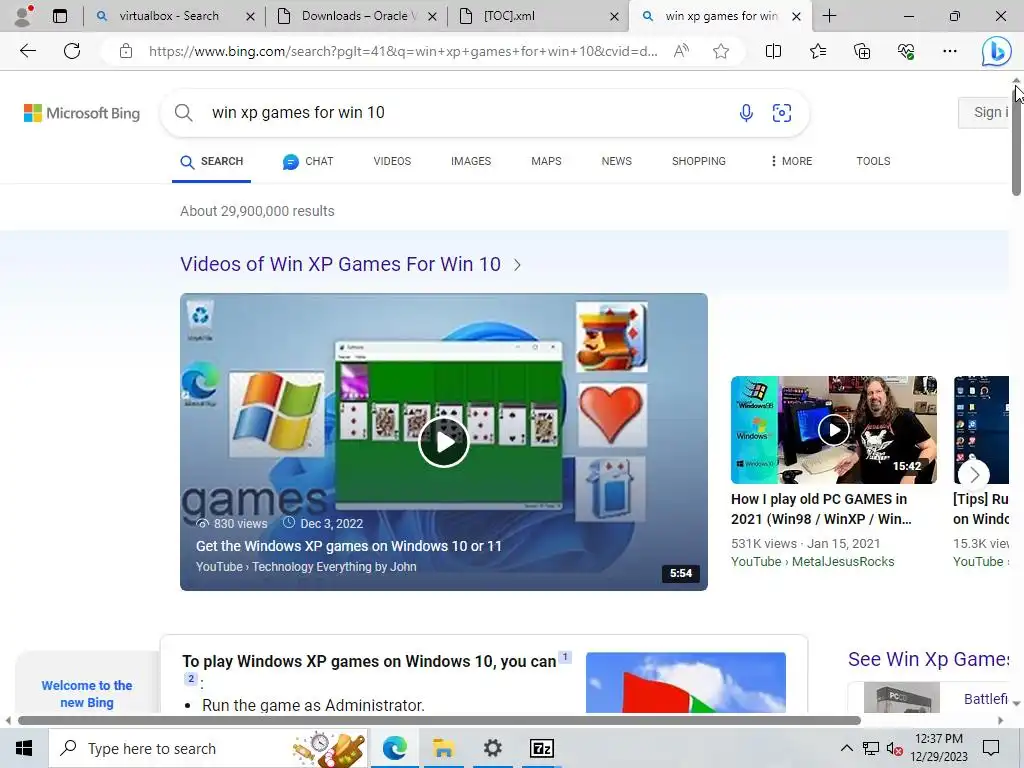The image size is (1024, 768).
Task: Select the MAPS search category
Action: click(546, 161)
